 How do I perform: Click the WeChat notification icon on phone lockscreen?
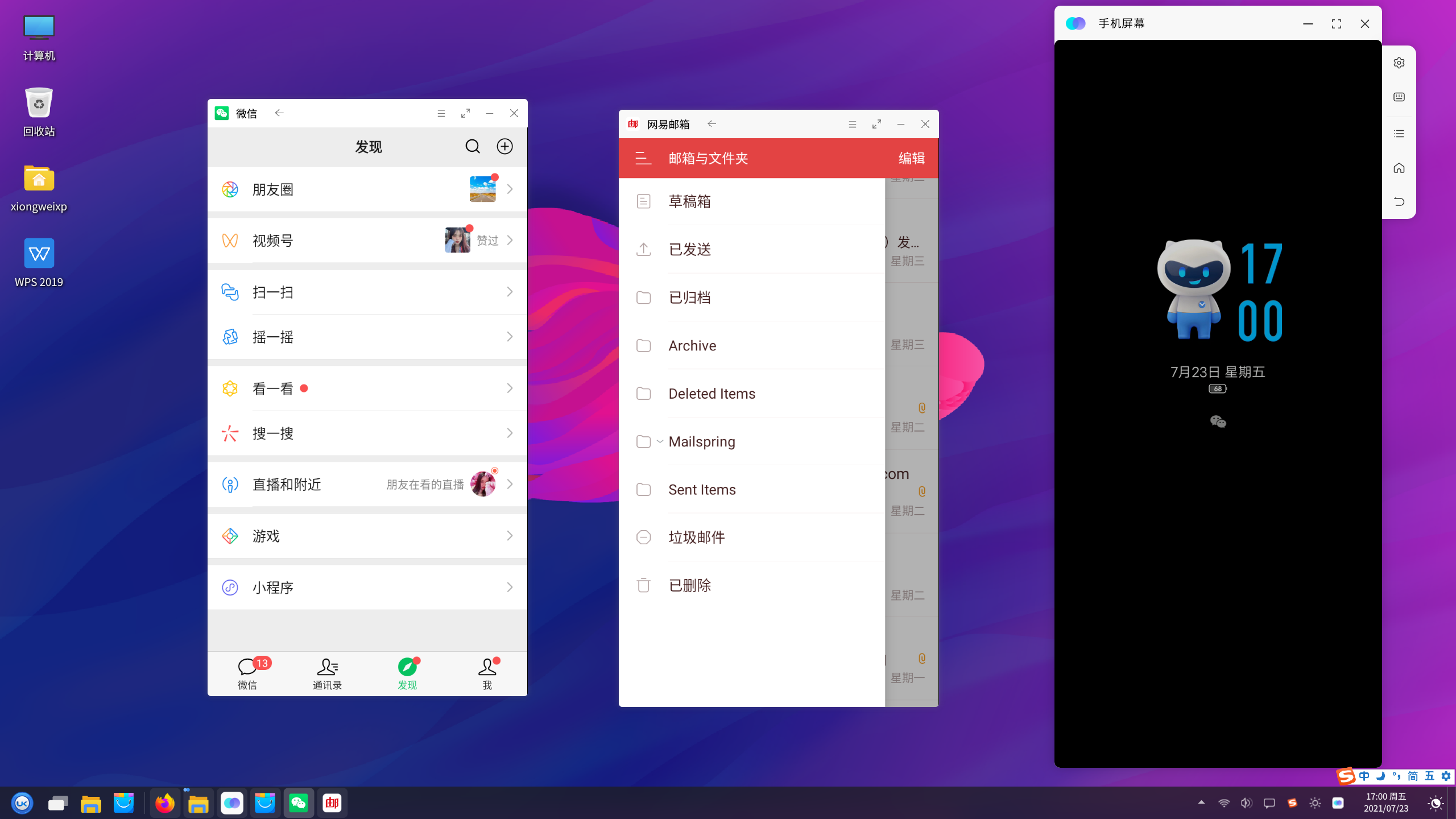tap(1218, 421)
